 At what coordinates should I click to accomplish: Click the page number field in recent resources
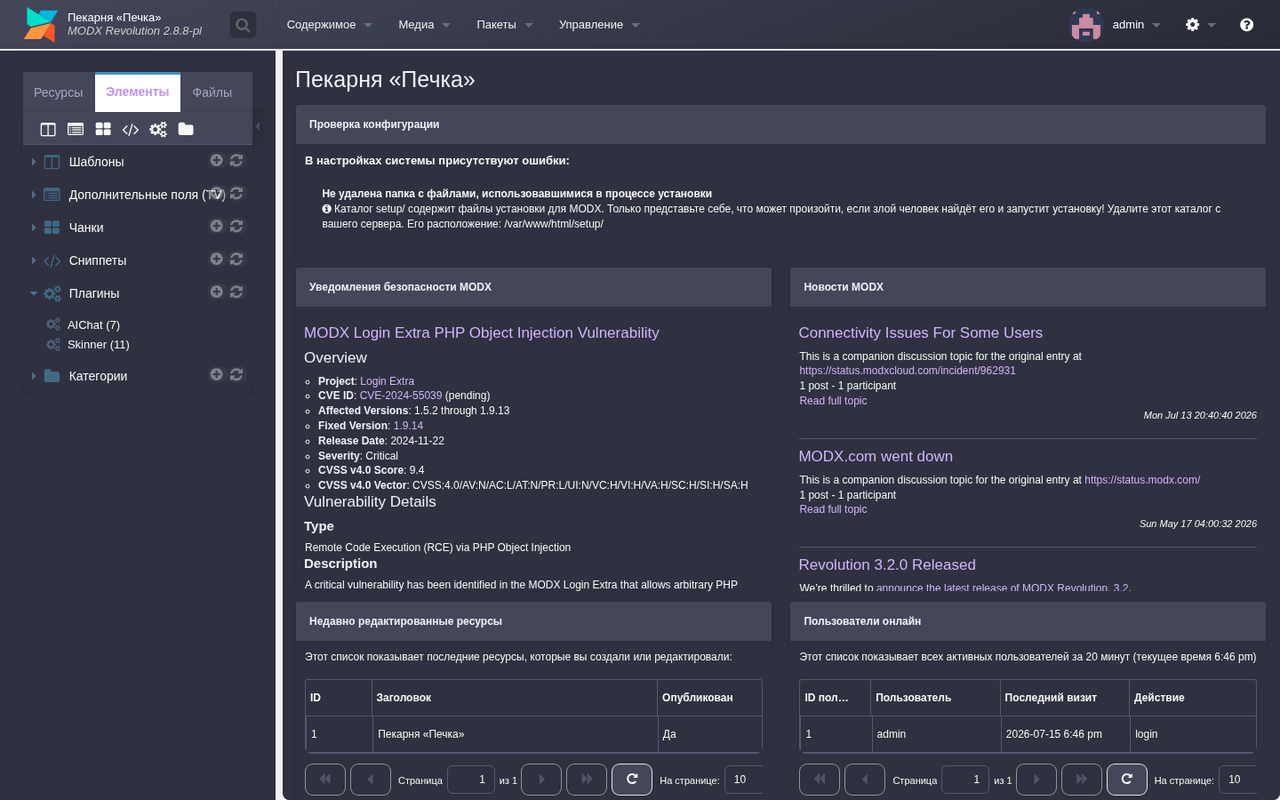pyautogui.click(x=471, y=779)
